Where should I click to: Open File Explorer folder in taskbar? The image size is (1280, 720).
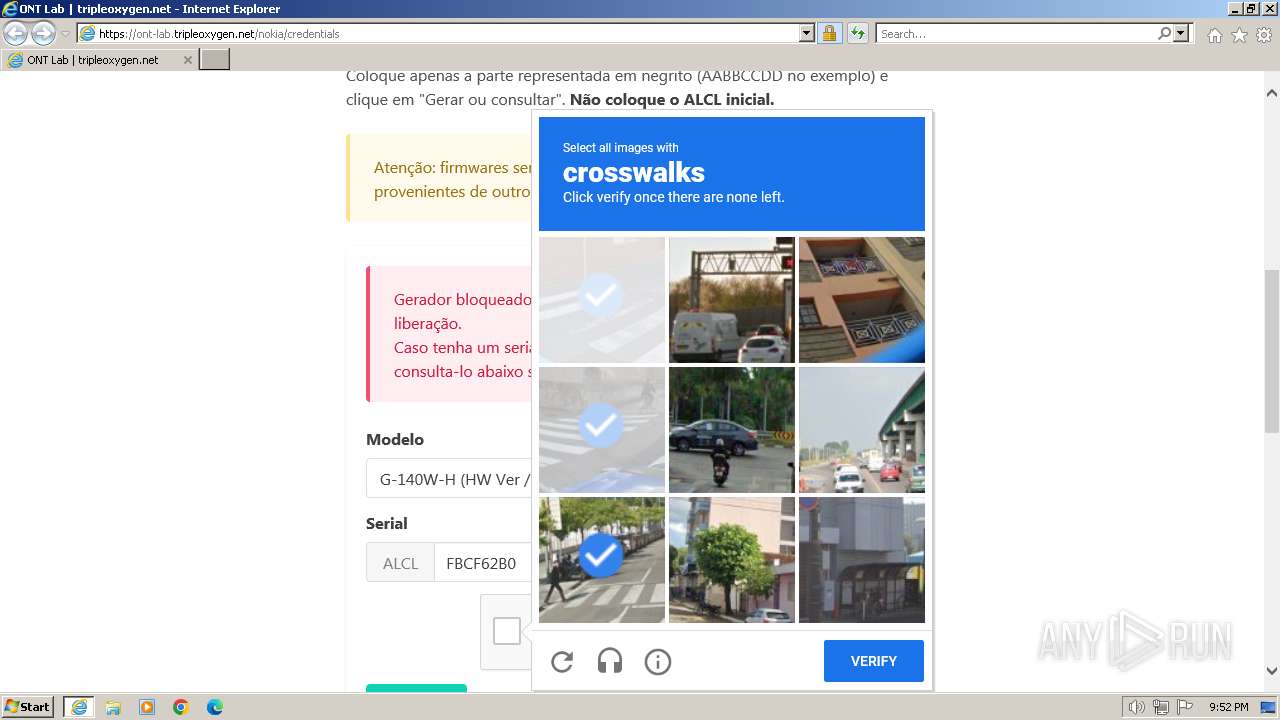click(x=113, y=707)
